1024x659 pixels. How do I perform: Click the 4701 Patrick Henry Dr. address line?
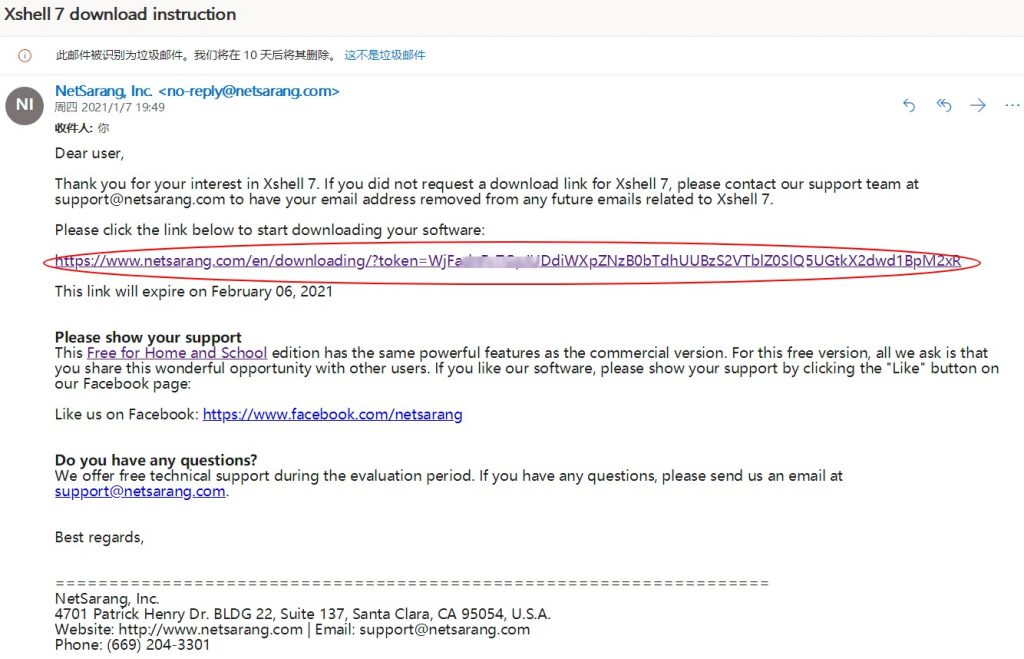pyautogui.click(x=303, y=614)
